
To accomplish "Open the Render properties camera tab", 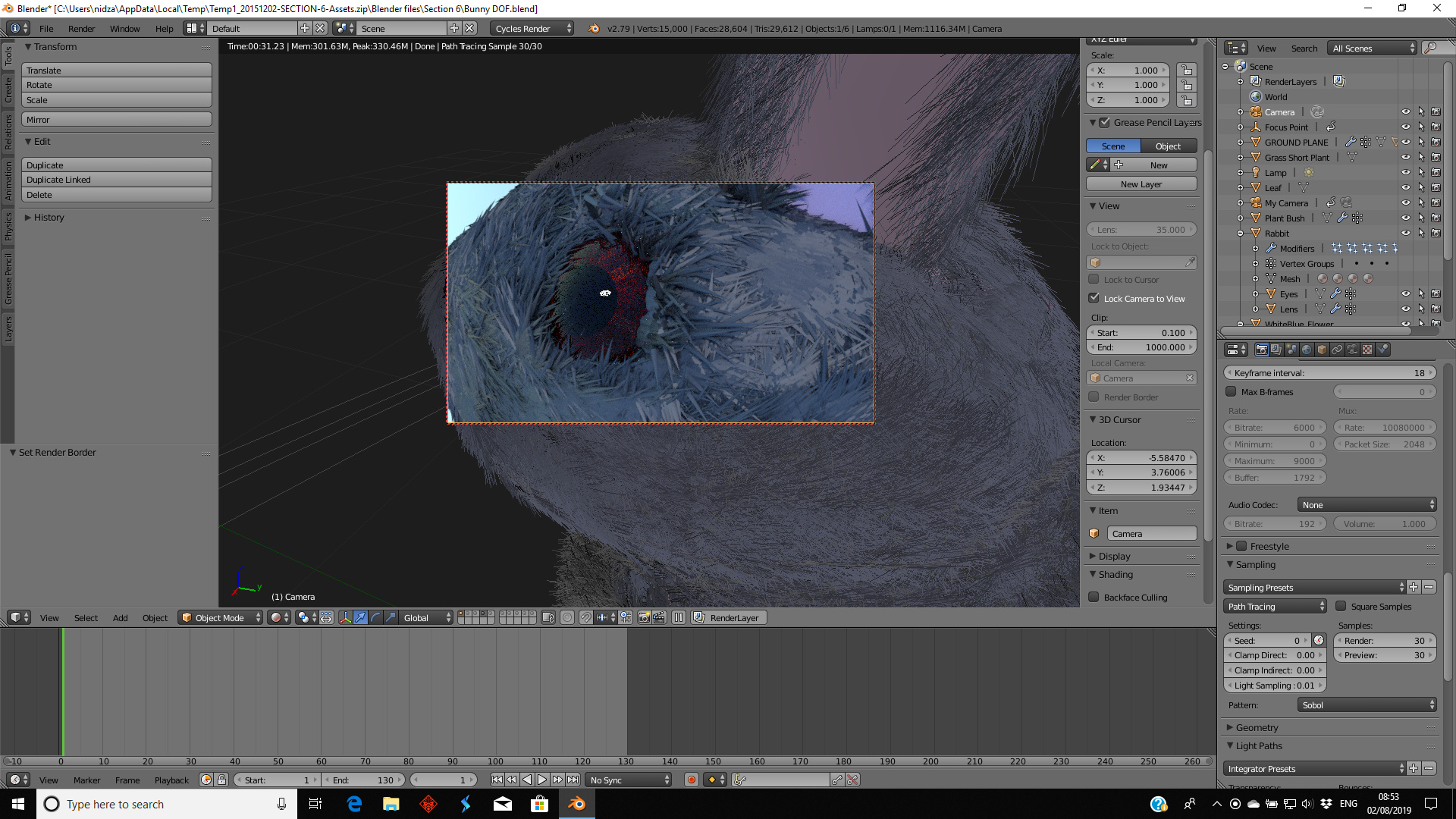I will (x=1261, y=350).
